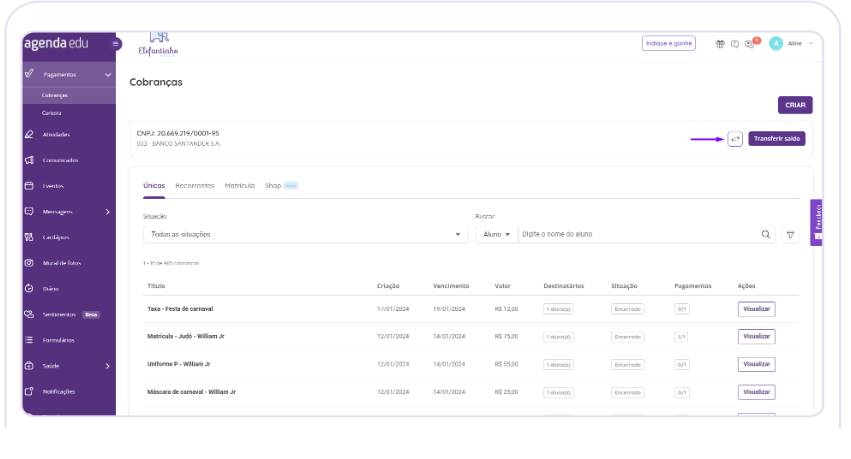
Task: Open the help question mark icon
Action: (x=735, y=43)
